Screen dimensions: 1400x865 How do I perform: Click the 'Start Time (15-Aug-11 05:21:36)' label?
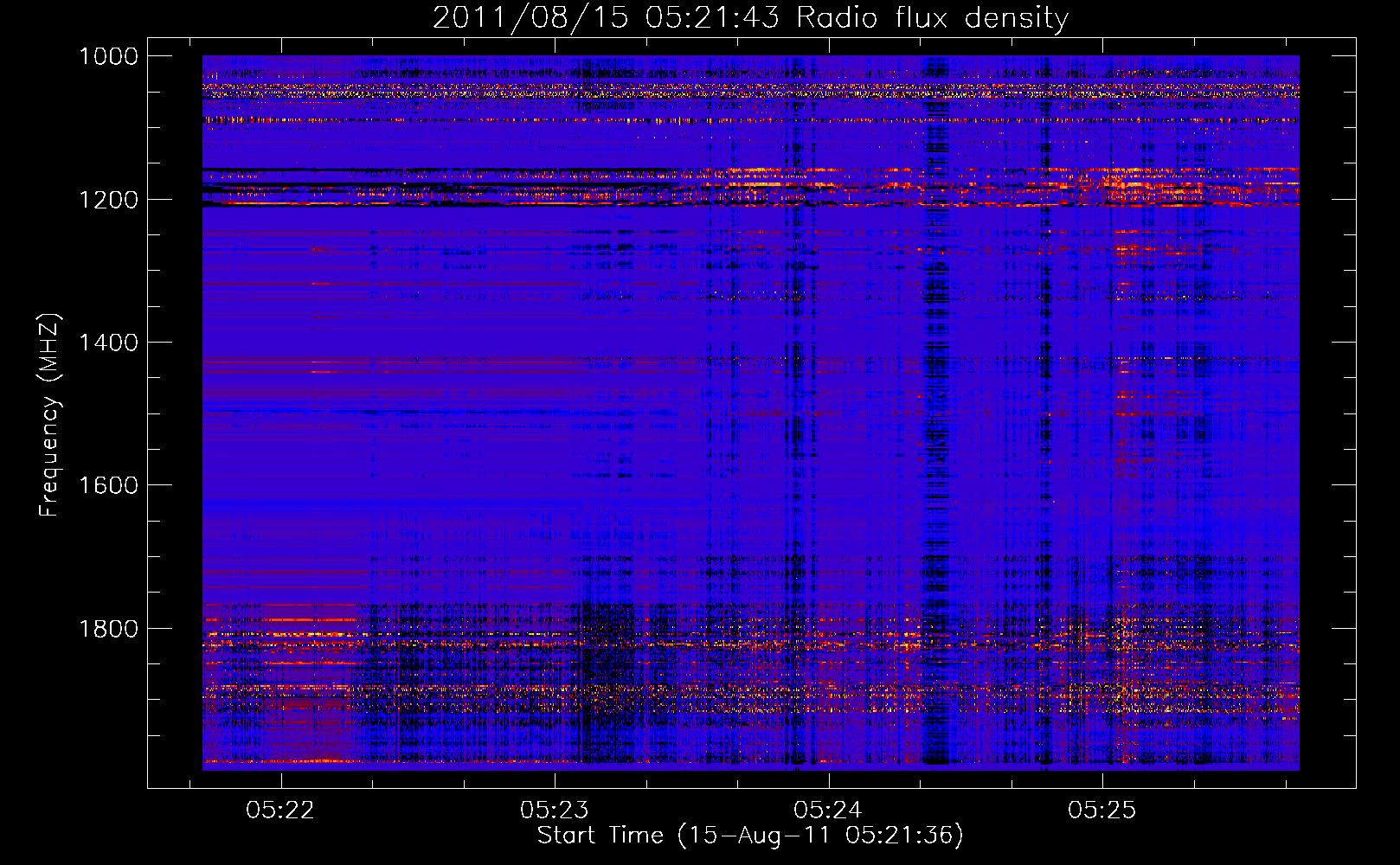(750, 836)
